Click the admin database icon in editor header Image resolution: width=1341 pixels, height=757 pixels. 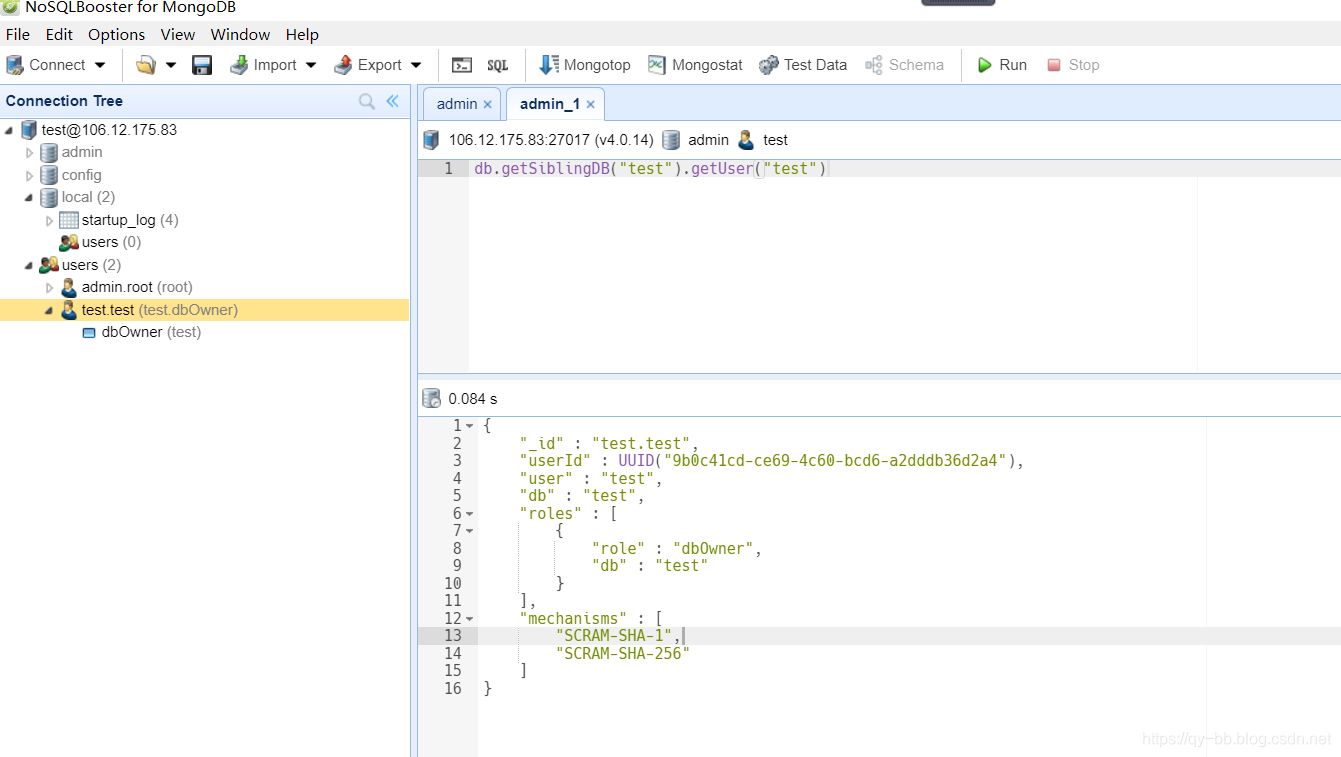pyautogui.click(x=671, y=140)
